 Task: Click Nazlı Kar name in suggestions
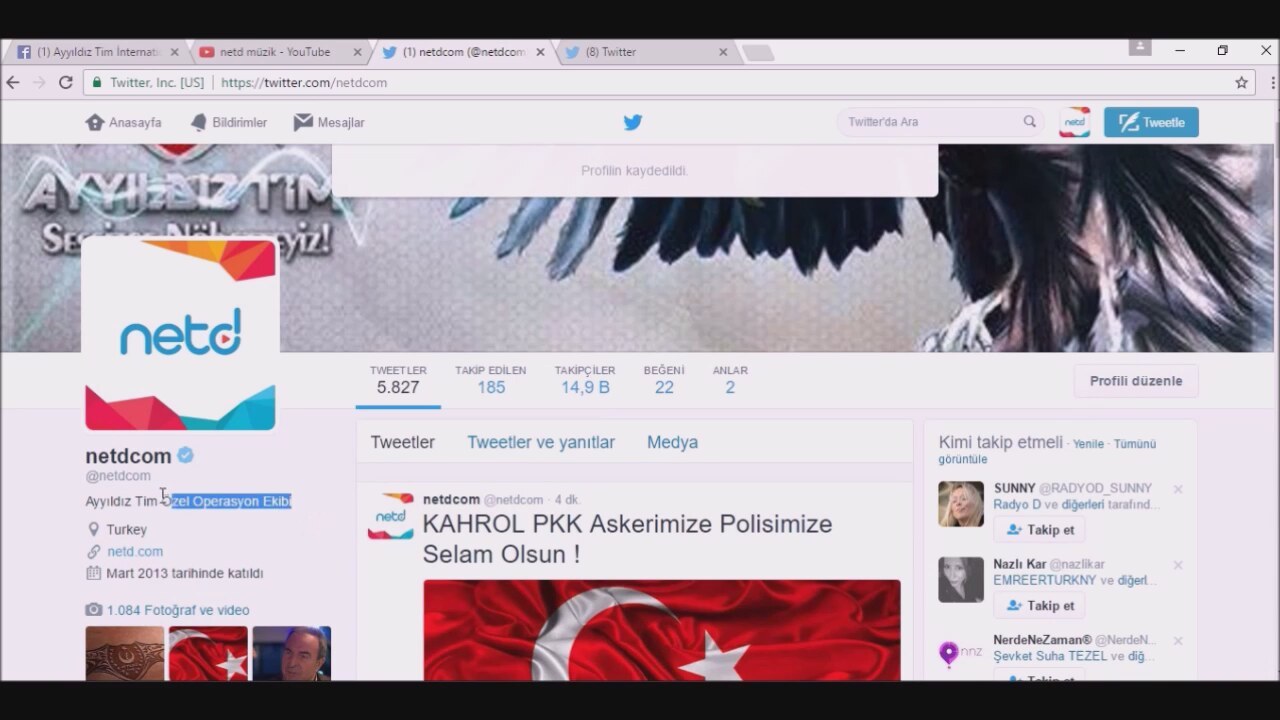(1019, 565)
